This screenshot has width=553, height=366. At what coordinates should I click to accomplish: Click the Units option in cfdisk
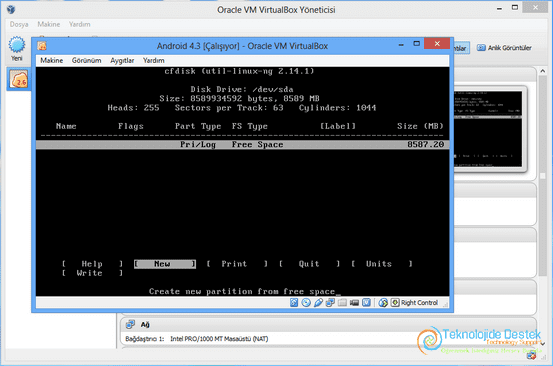382,264
